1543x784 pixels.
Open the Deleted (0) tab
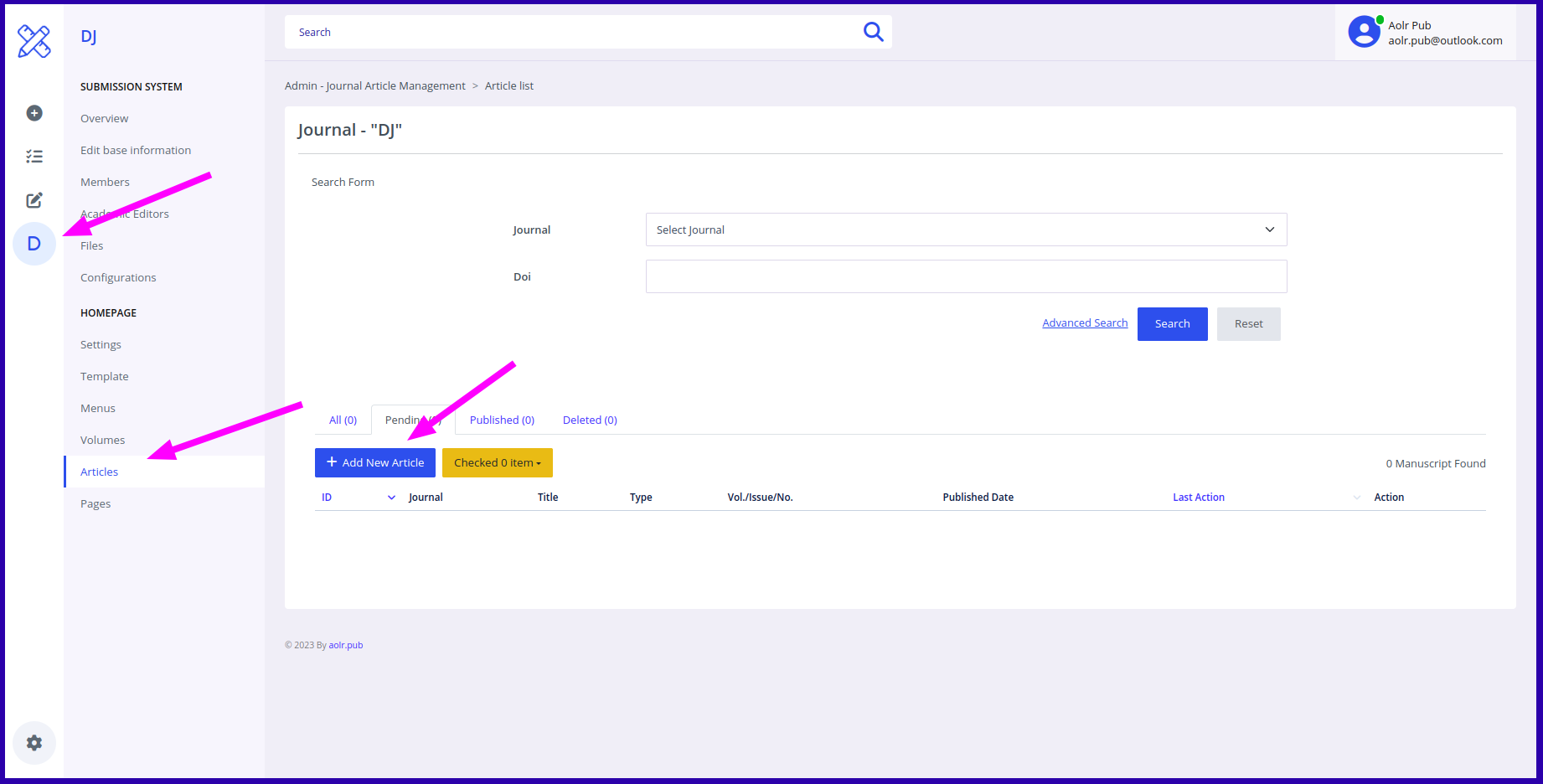click(589, 420)
